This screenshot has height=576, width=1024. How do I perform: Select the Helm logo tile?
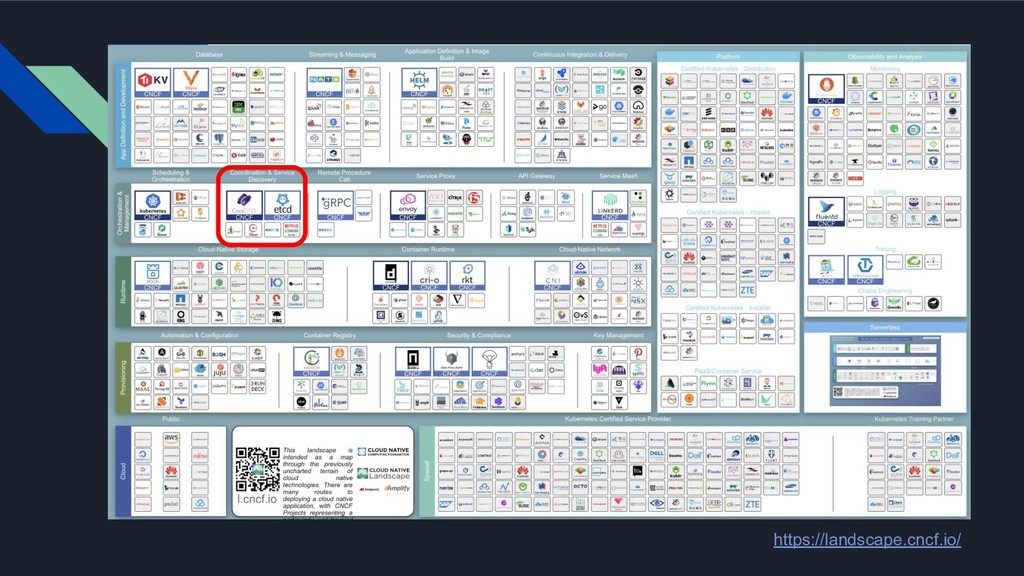tap(419, 82)
